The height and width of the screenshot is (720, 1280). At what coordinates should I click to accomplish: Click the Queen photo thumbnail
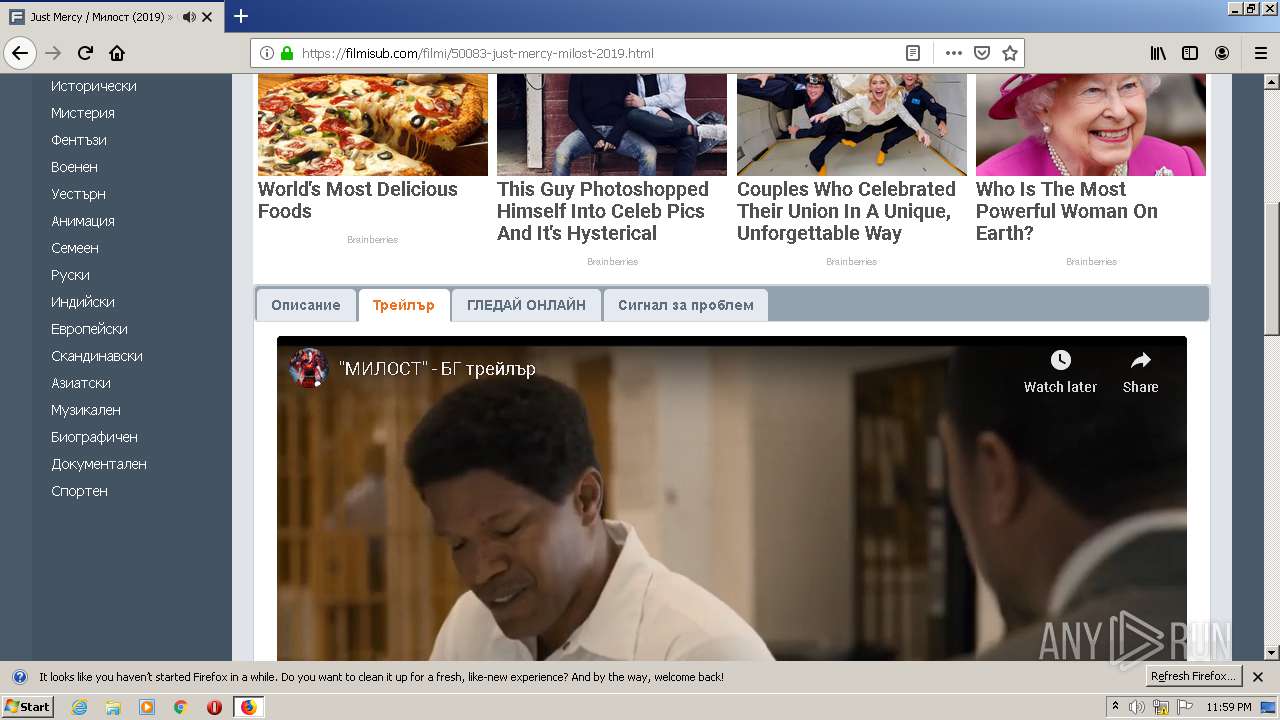click(x=1091, y=125)
